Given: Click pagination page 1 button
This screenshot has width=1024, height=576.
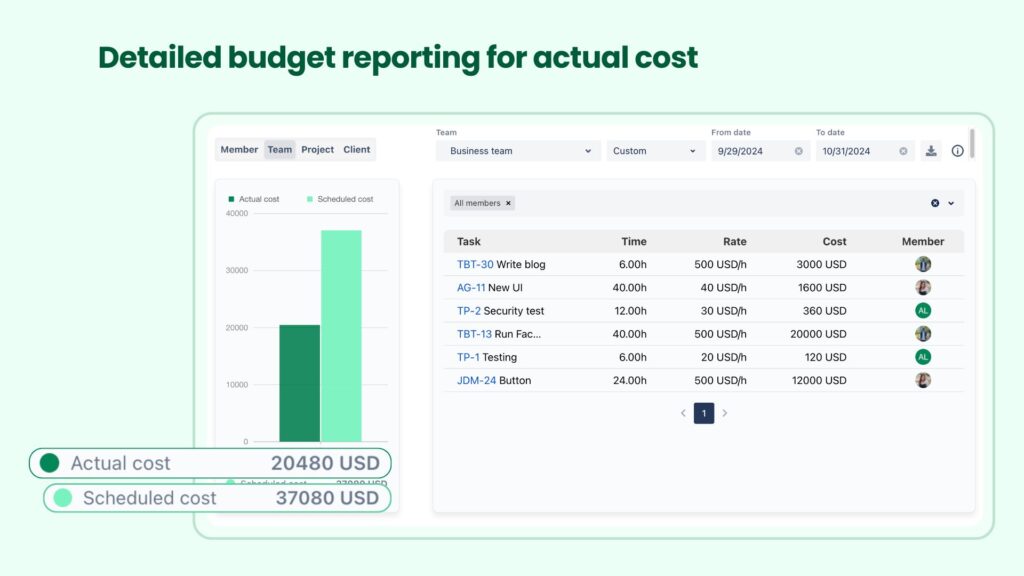Looking at the screenshot, I should tap(704, 413).
